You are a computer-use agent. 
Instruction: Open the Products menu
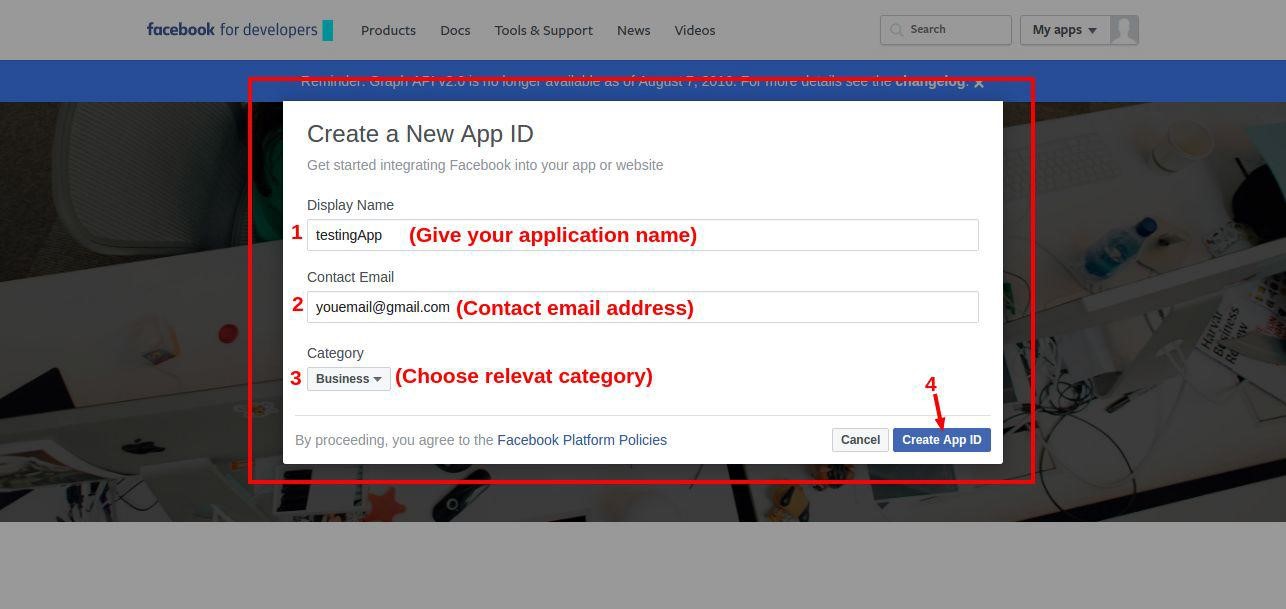pyautogui.click(x=388, y=30)
